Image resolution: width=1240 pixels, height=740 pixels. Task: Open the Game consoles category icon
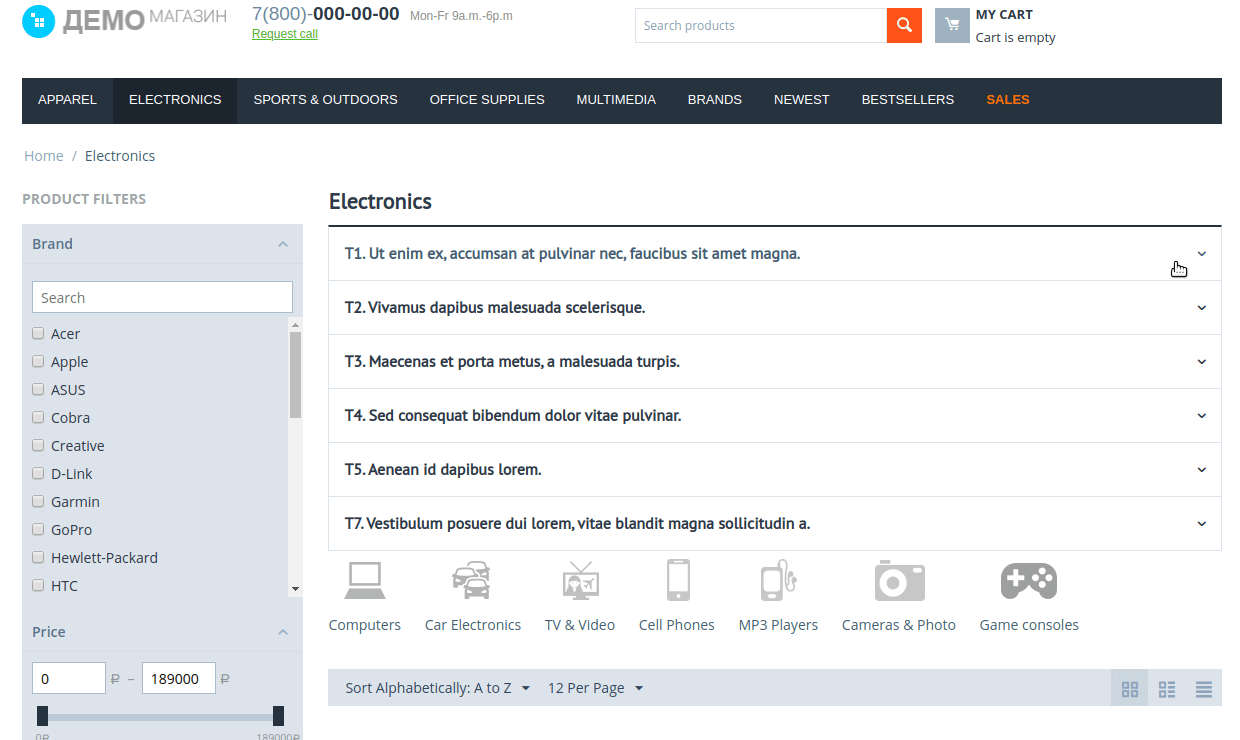coord(1029,580)
